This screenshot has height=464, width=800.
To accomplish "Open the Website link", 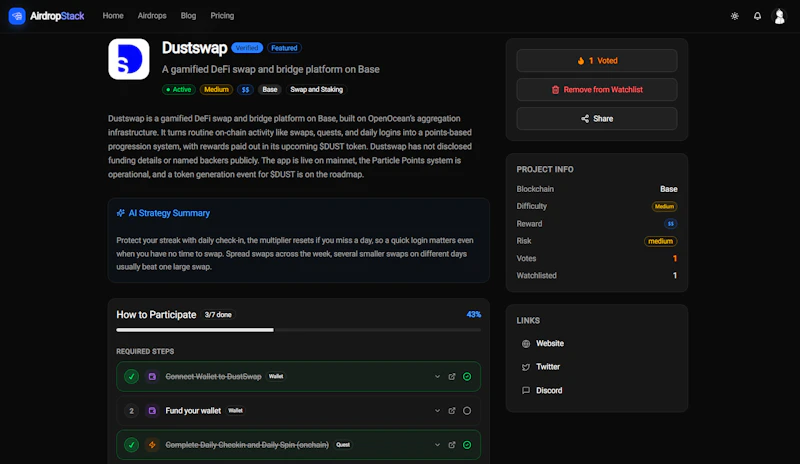I will click(x=550, y=344).
